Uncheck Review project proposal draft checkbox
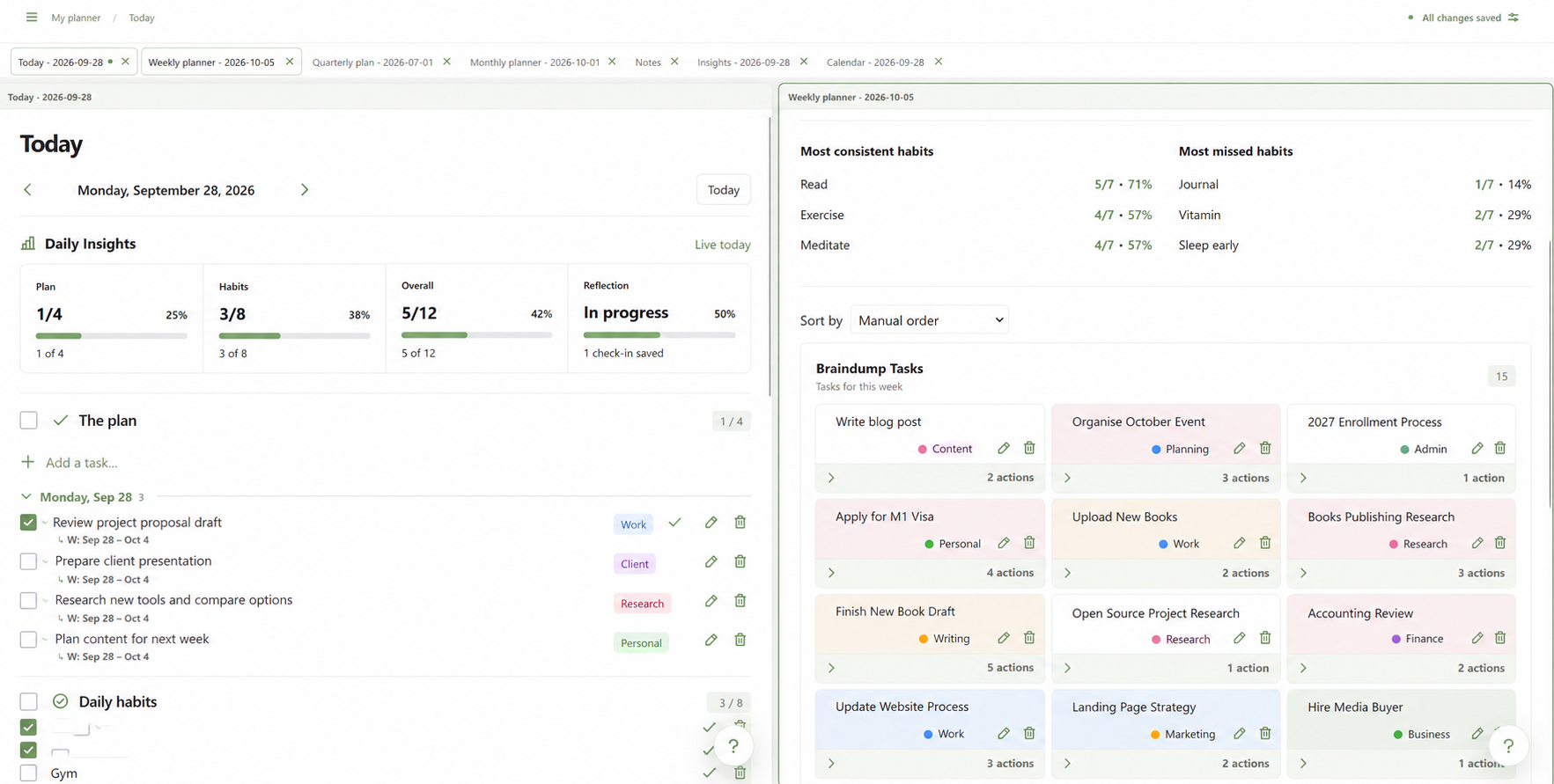Image resolution: width=1554 pixels, height=784 pixels. tap(28, 523)
